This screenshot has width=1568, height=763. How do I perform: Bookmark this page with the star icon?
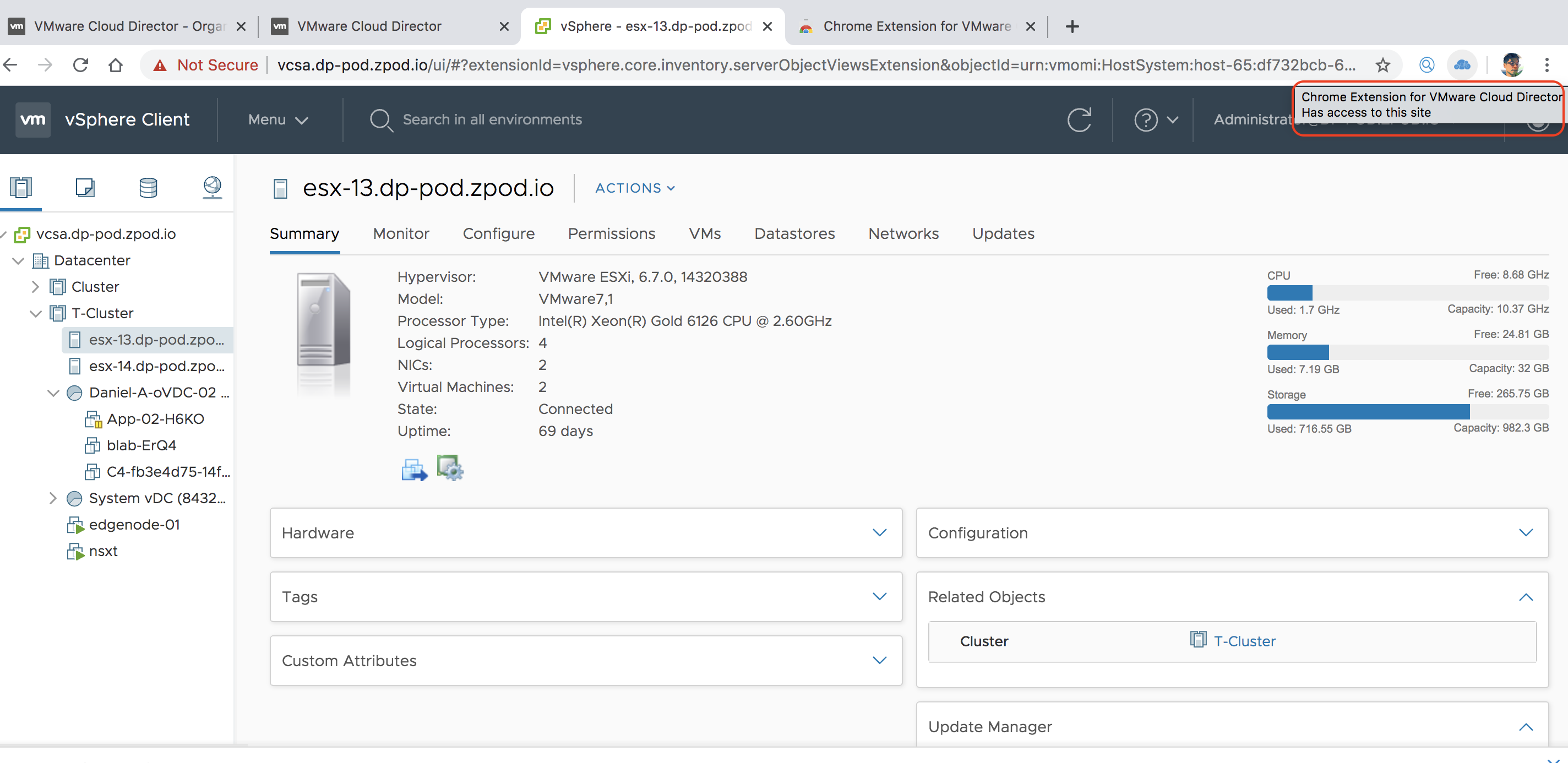click(x=1382, y=64)
